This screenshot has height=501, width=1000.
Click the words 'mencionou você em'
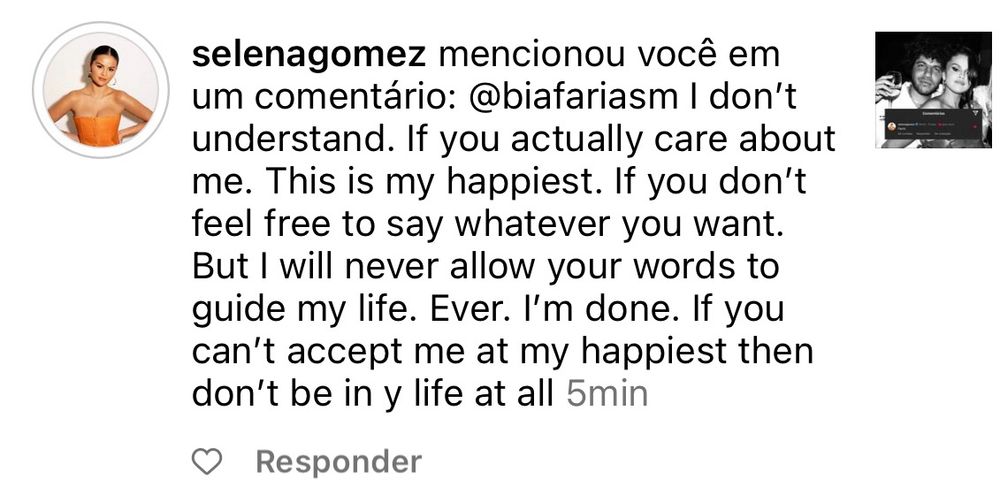coord(609,55)
